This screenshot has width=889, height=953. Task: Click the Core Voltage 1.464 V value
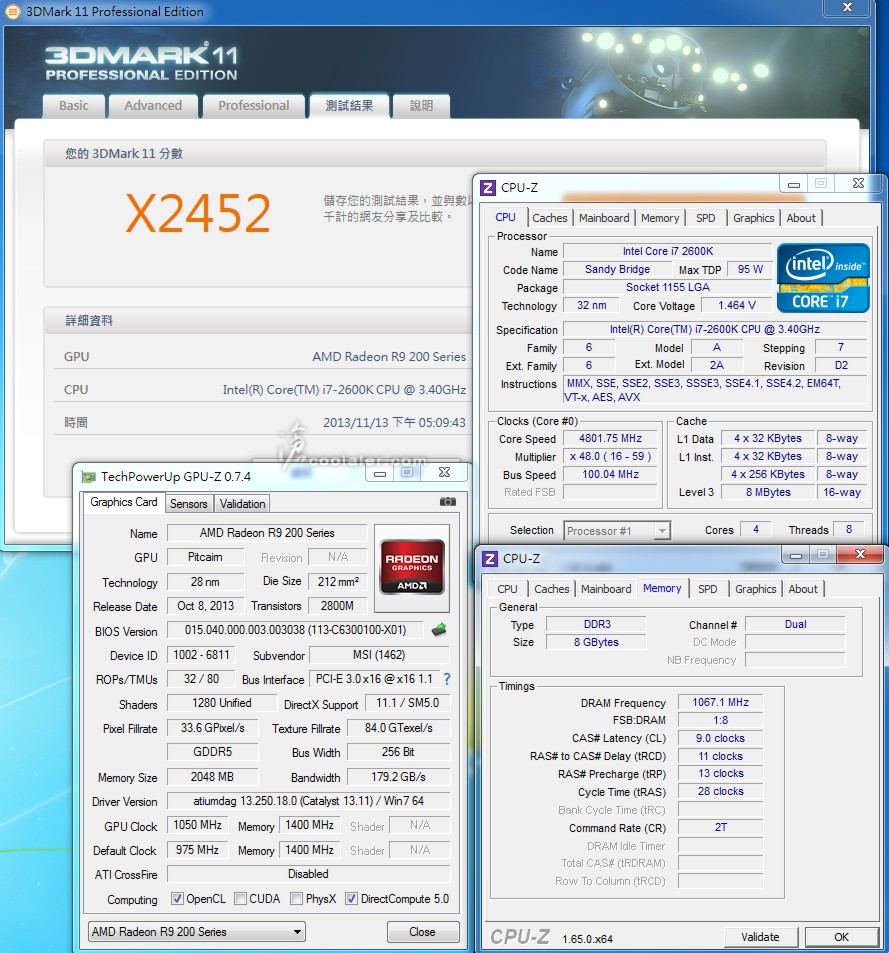(736, 305)
